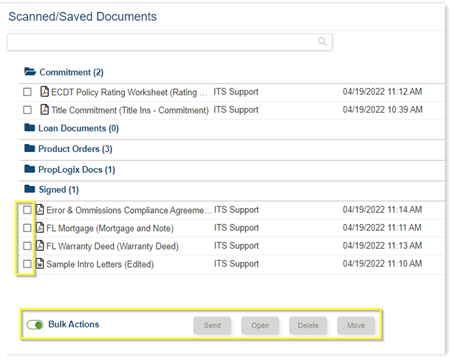Click the 04/19/2022 11:14 AM timestamp
453x360 pixels.
382,210
